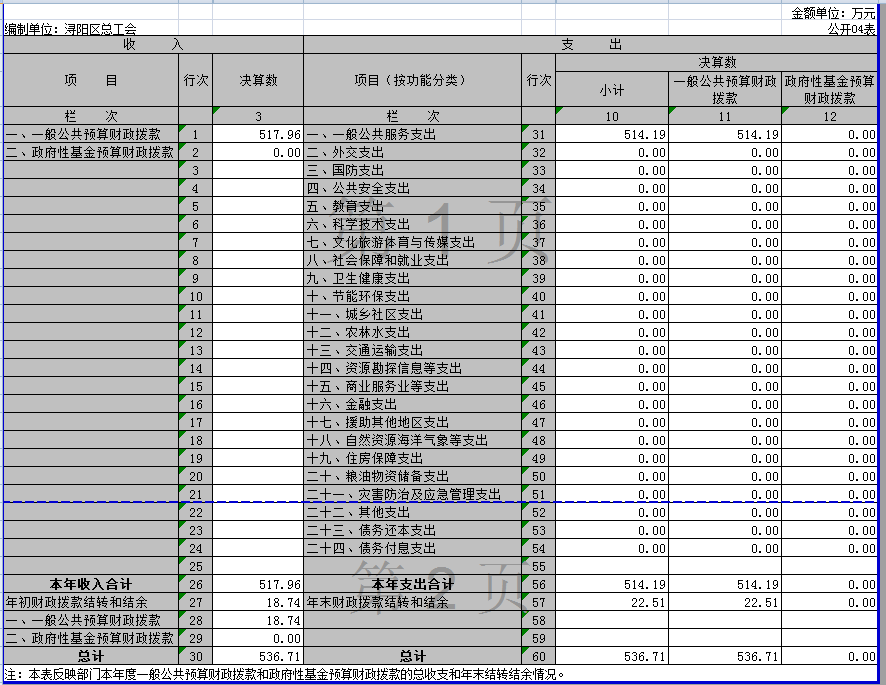Viewport: 886px width, 685px height.
Task: Select the 编制单位 cell showing 浔阳区总工会
Action: coord(70,28)
